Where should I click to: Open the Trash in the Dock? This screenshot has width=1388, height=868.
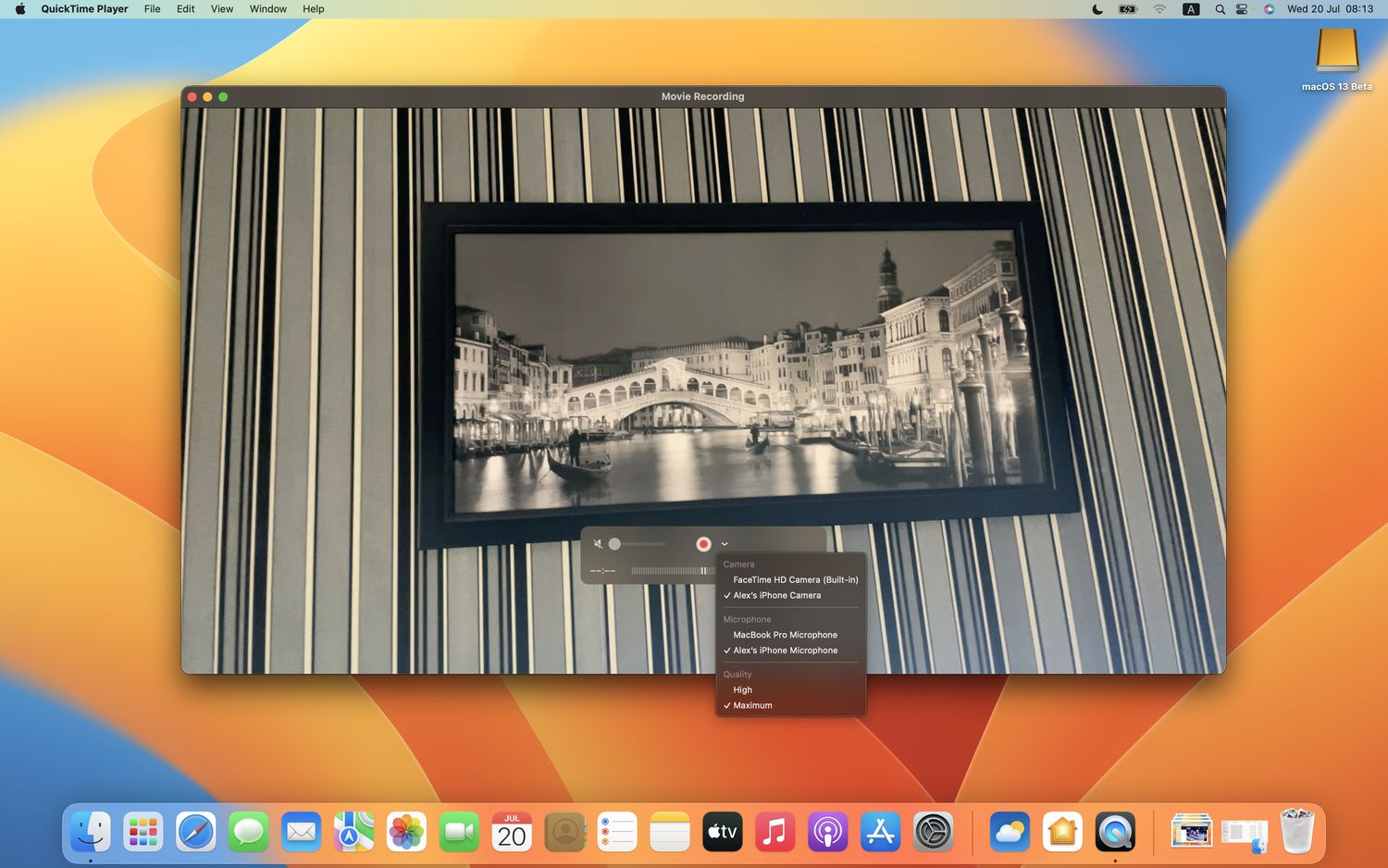pyautogui.click(x=1297, y=830)
